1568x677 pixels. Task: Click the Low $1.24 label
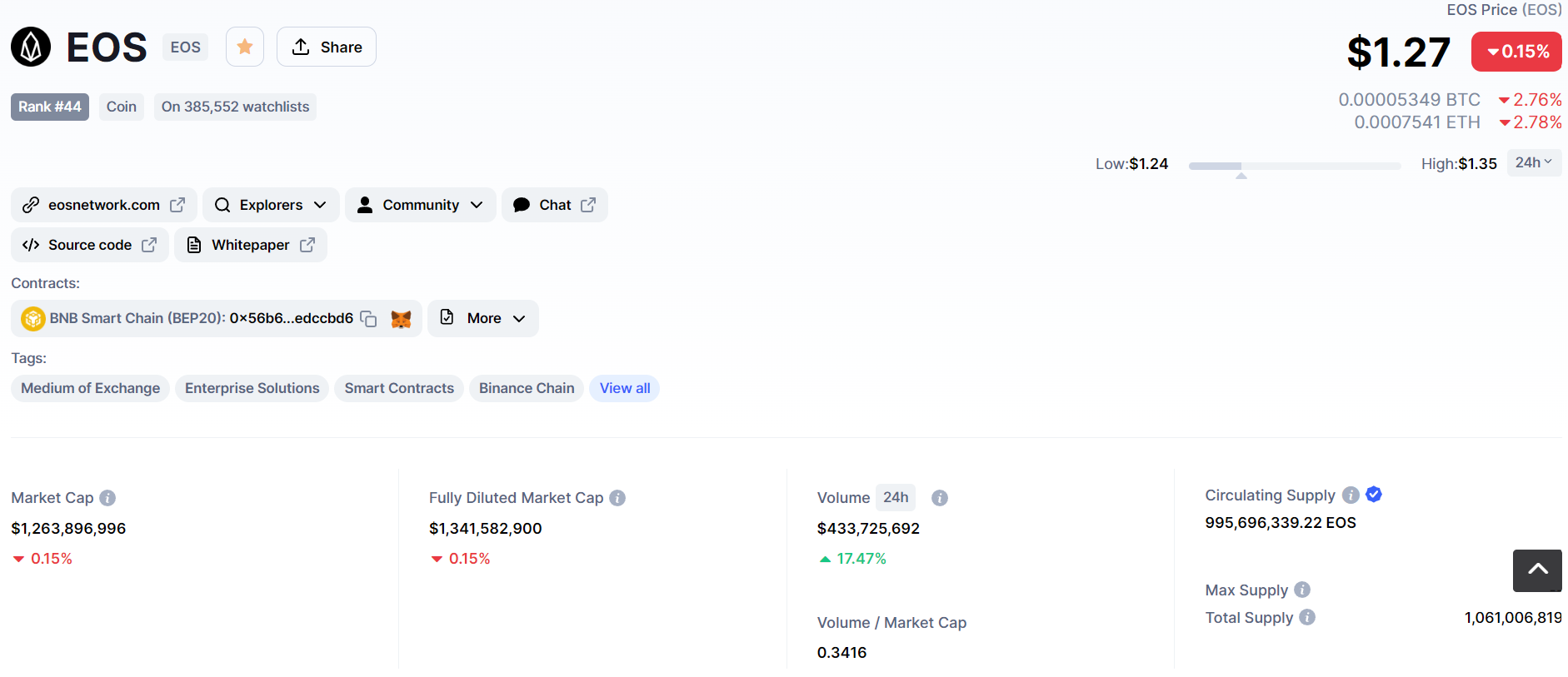(x=1131, y=164)
